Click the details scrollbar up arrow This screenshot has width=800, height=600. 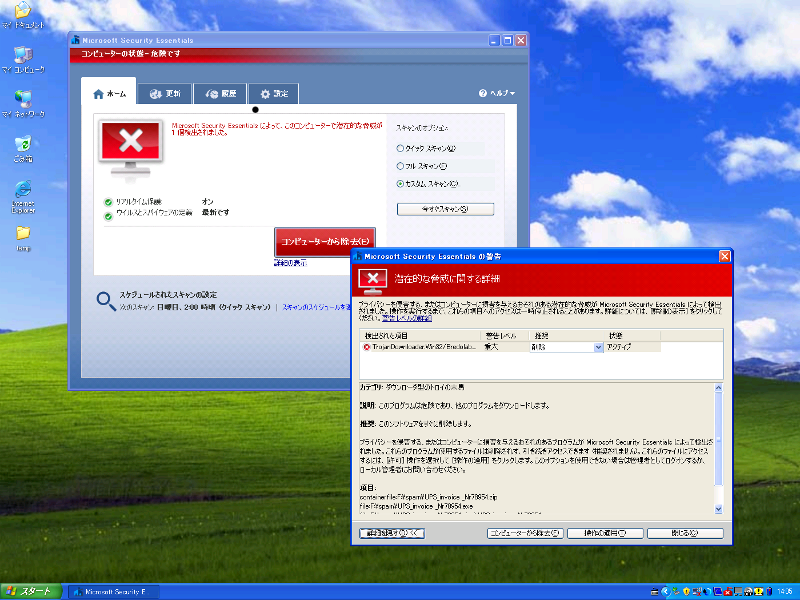[718, 388]
